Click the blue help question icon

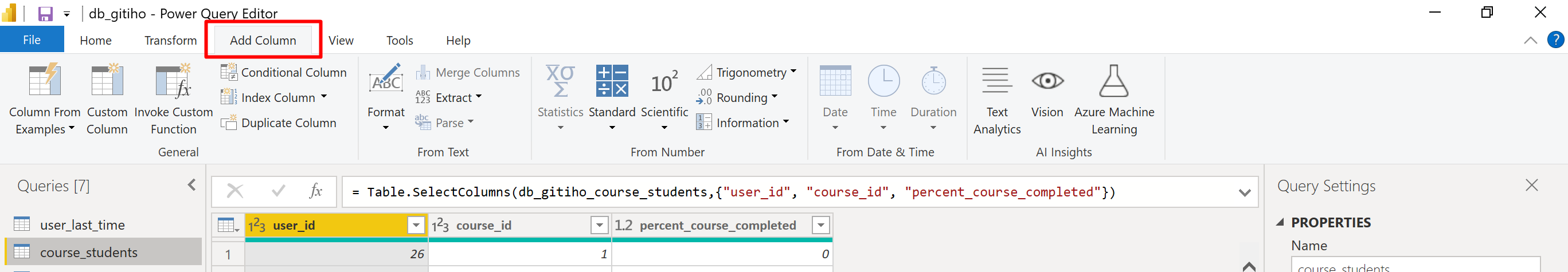[1555, 40]
